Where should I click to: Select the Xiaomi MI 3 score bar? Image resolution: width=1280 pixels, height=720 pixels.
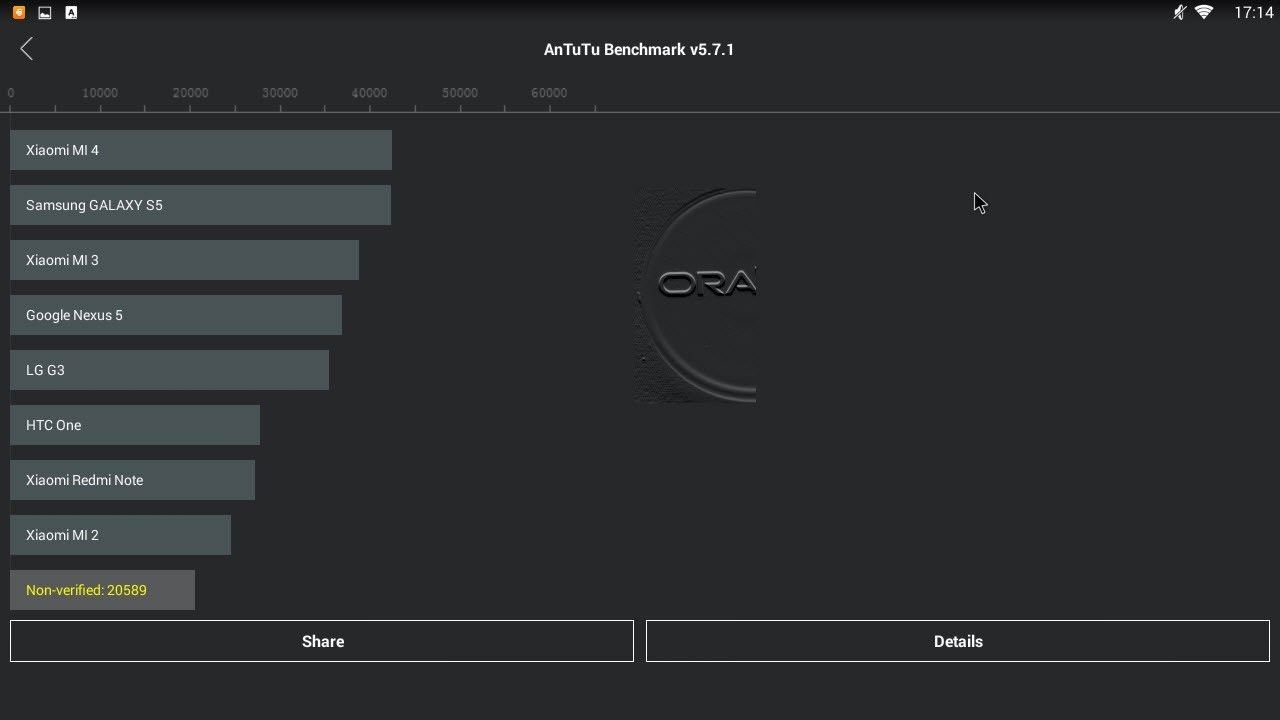pyautogui.click(x=184, y=260)
